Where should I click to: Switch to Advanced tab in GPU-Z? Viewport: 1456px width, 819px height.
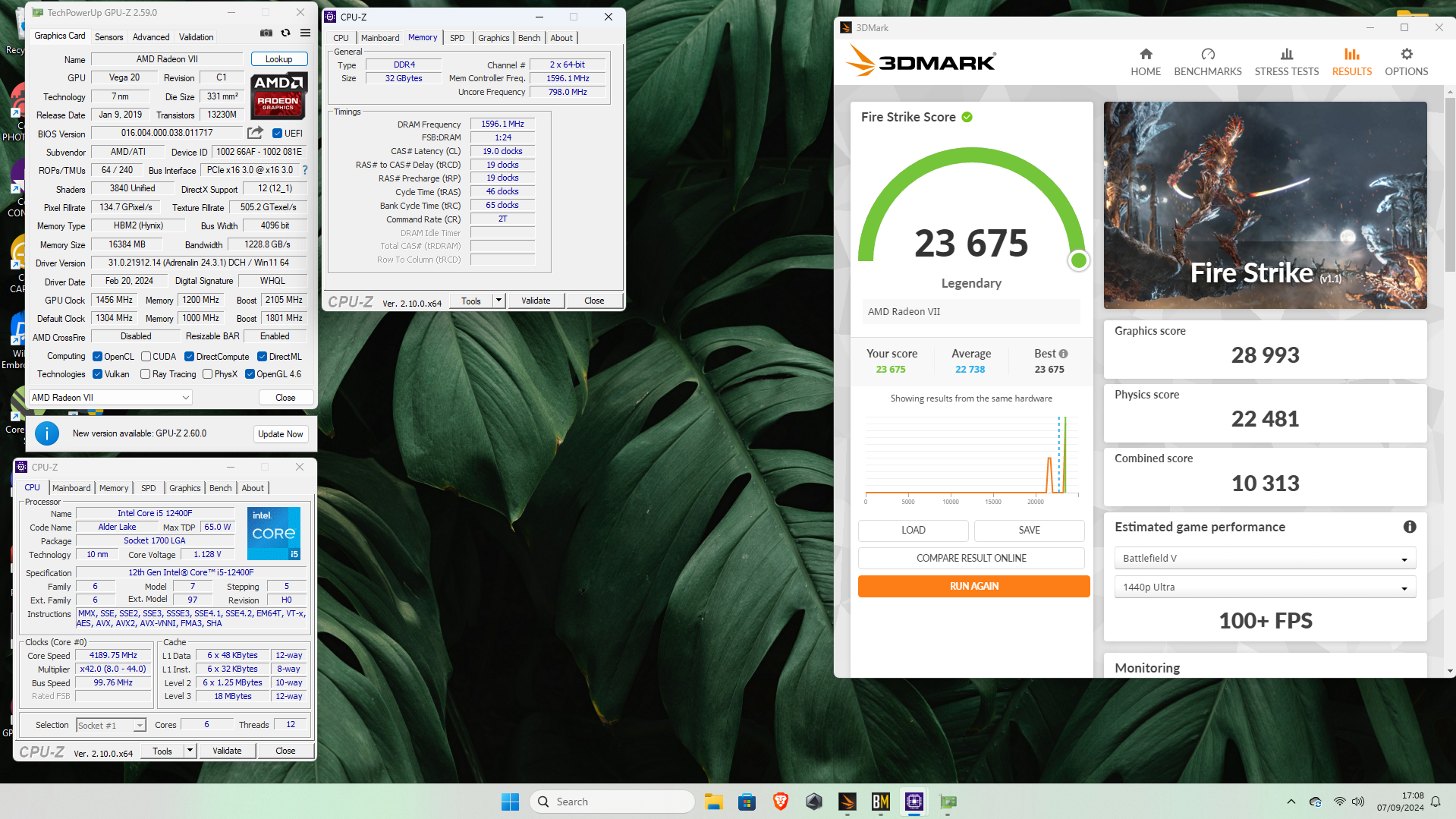[x=151, y=36]
